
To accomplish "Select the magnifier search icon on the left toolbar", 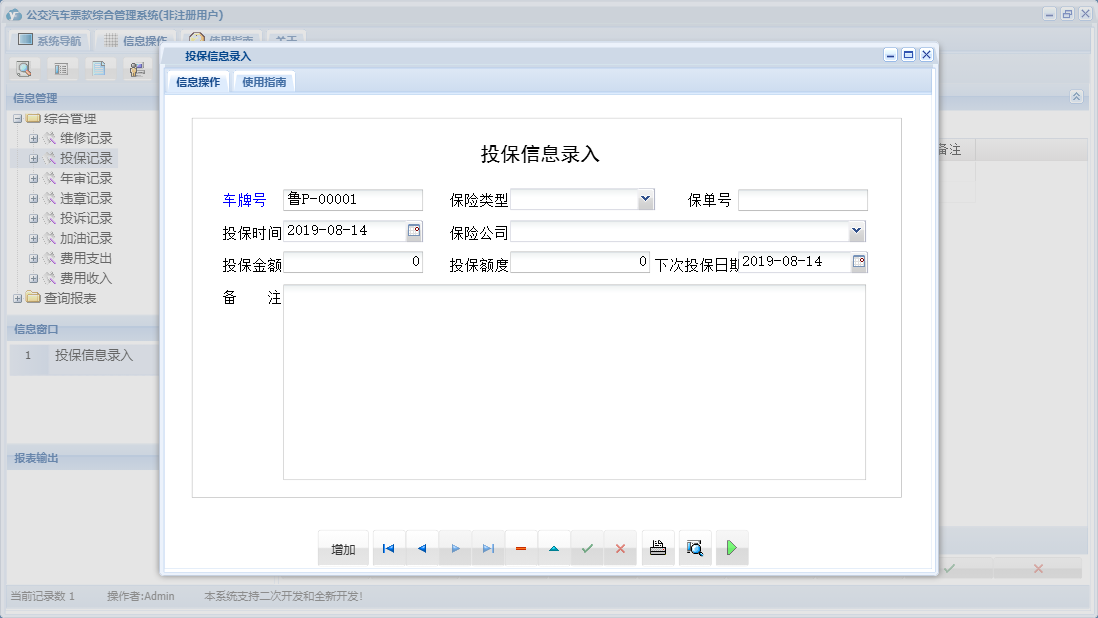I will (x=23, y=68).
